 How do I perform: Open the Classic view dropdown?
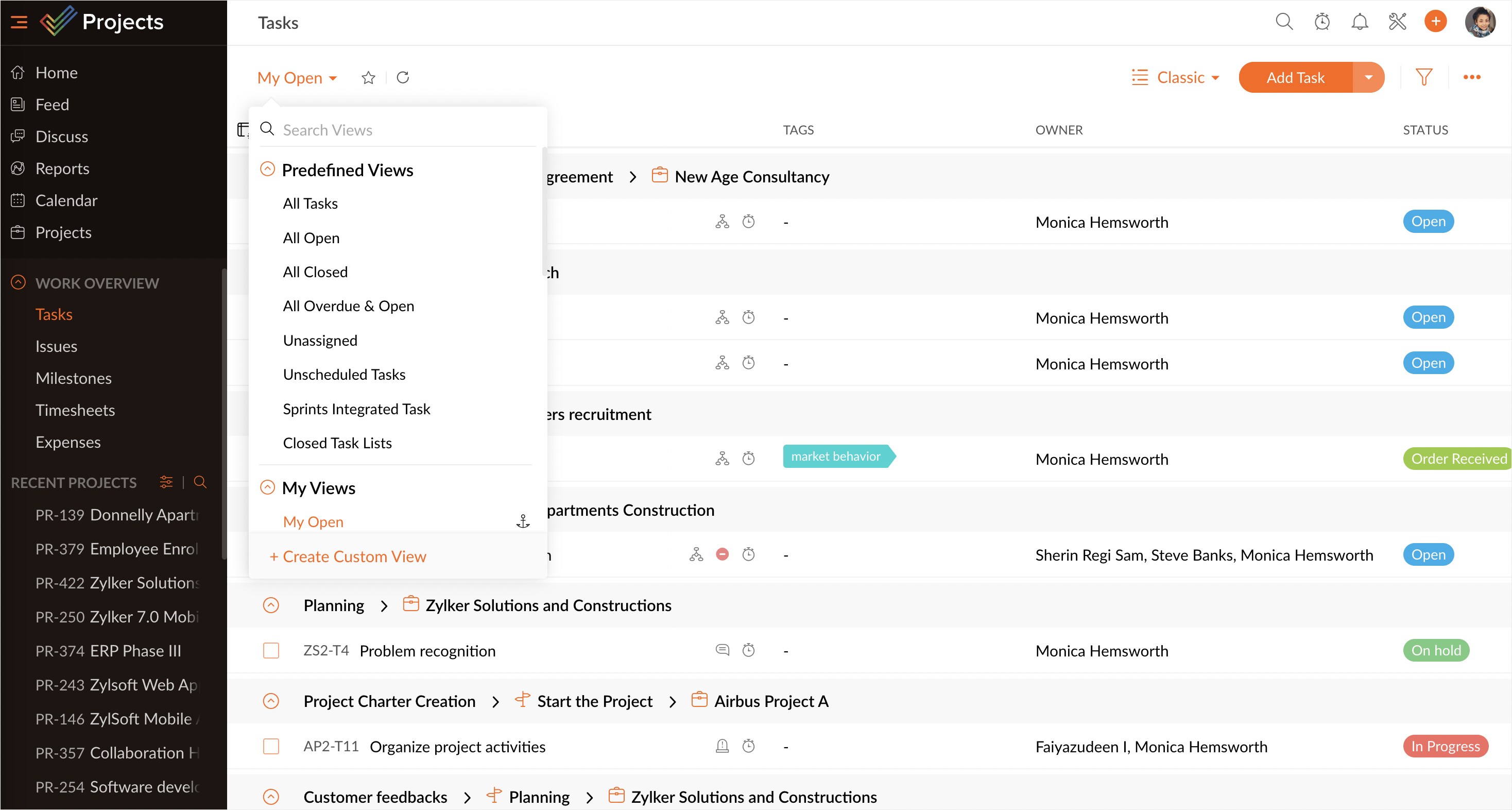1176,77
